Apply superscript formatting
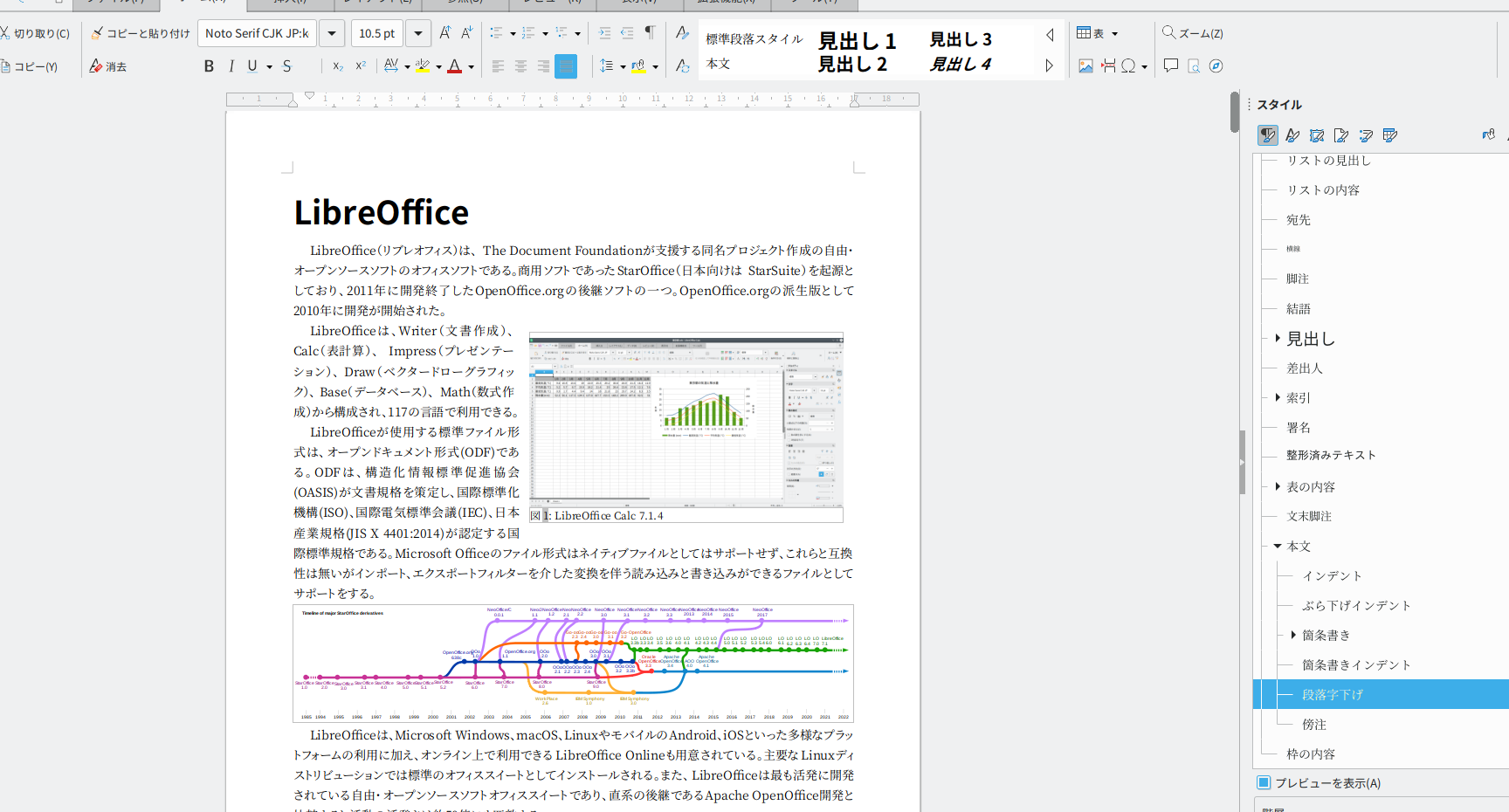Screen dimensions: 1509x812 [x=361, y=66]
